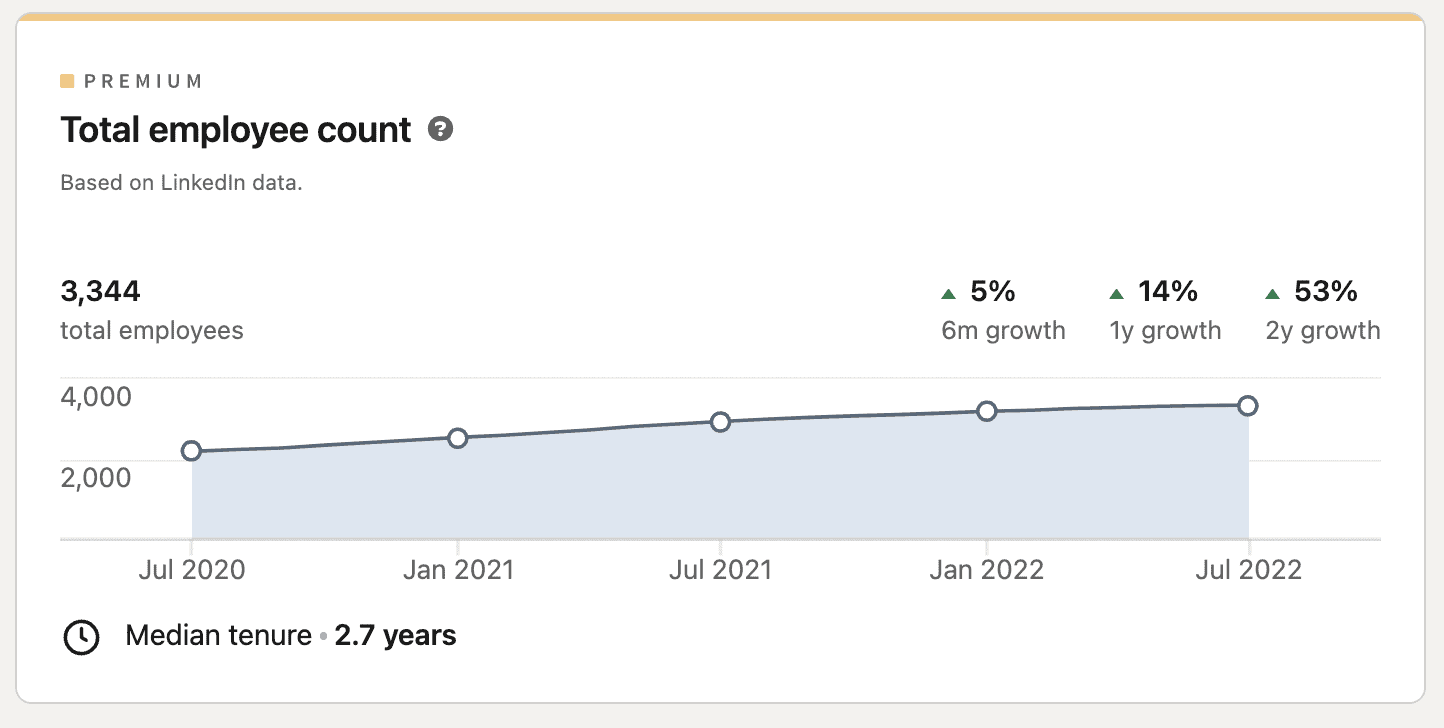
Task: Select the small dot before 2.7 years
Action: coord(322,636)
